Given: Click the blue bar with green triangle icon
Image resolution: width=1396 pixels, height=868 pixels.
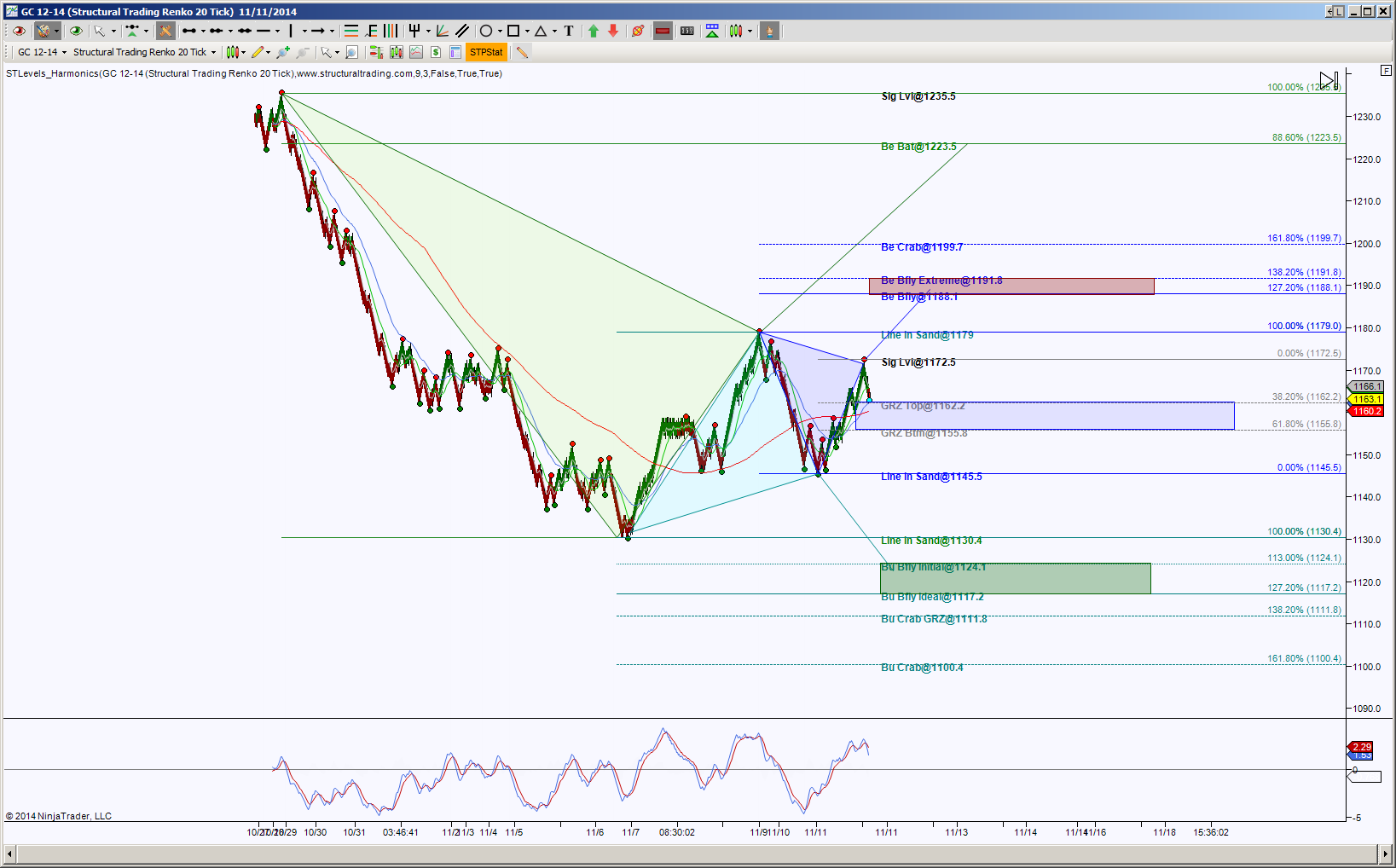Looking at the screenshot, I should pos(712,31).
